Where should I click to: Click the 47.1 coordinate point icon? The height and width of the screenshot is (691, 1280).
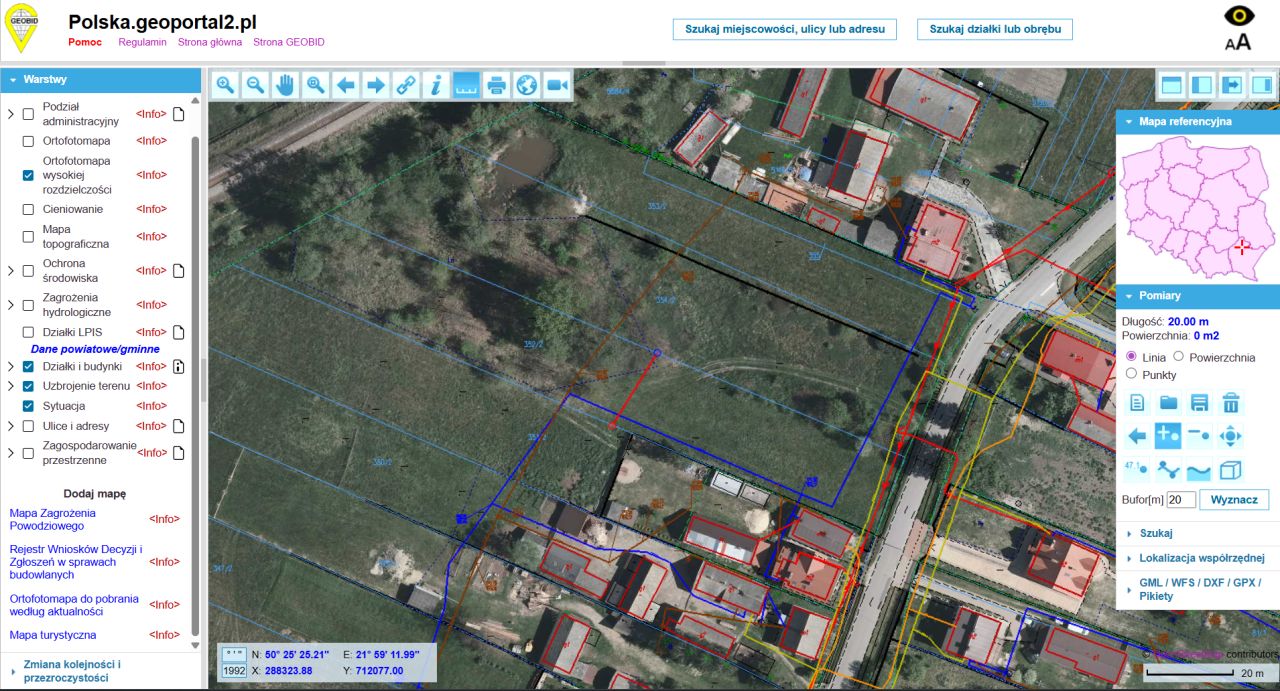tap(1137, 469)
